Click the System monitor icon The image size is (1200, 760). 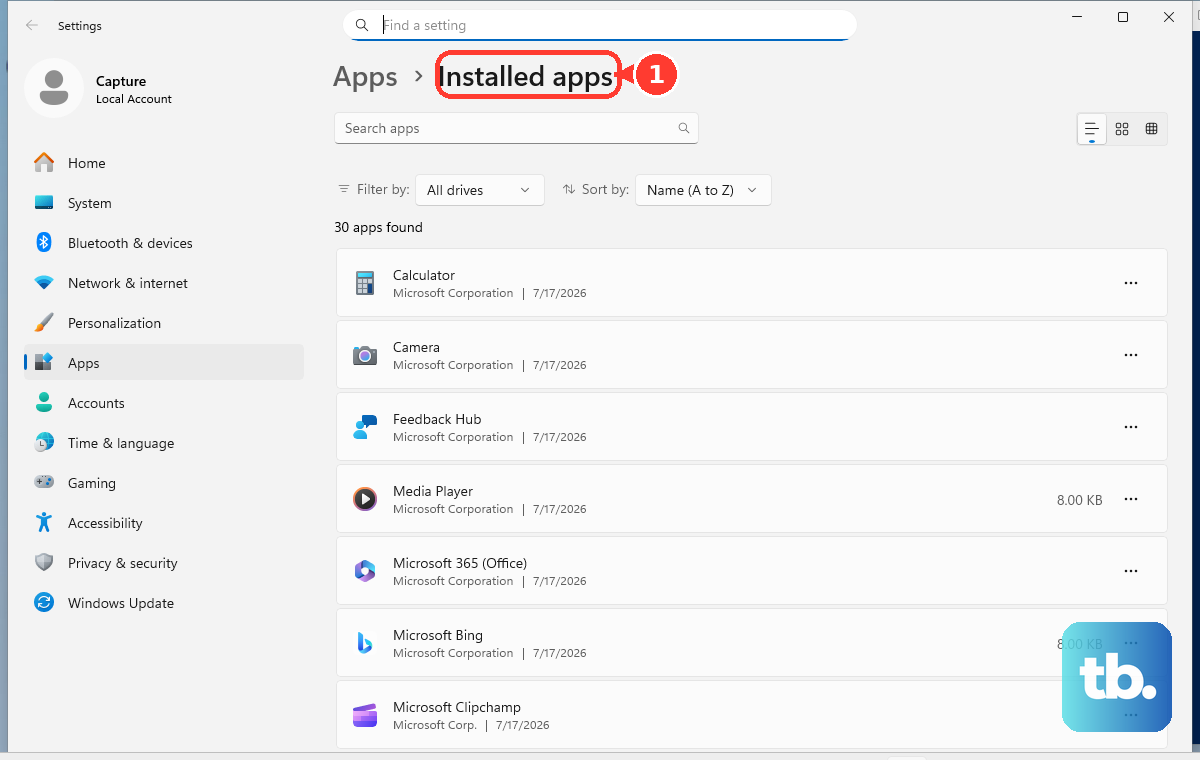pyautogui.click(x=44, y=202)
